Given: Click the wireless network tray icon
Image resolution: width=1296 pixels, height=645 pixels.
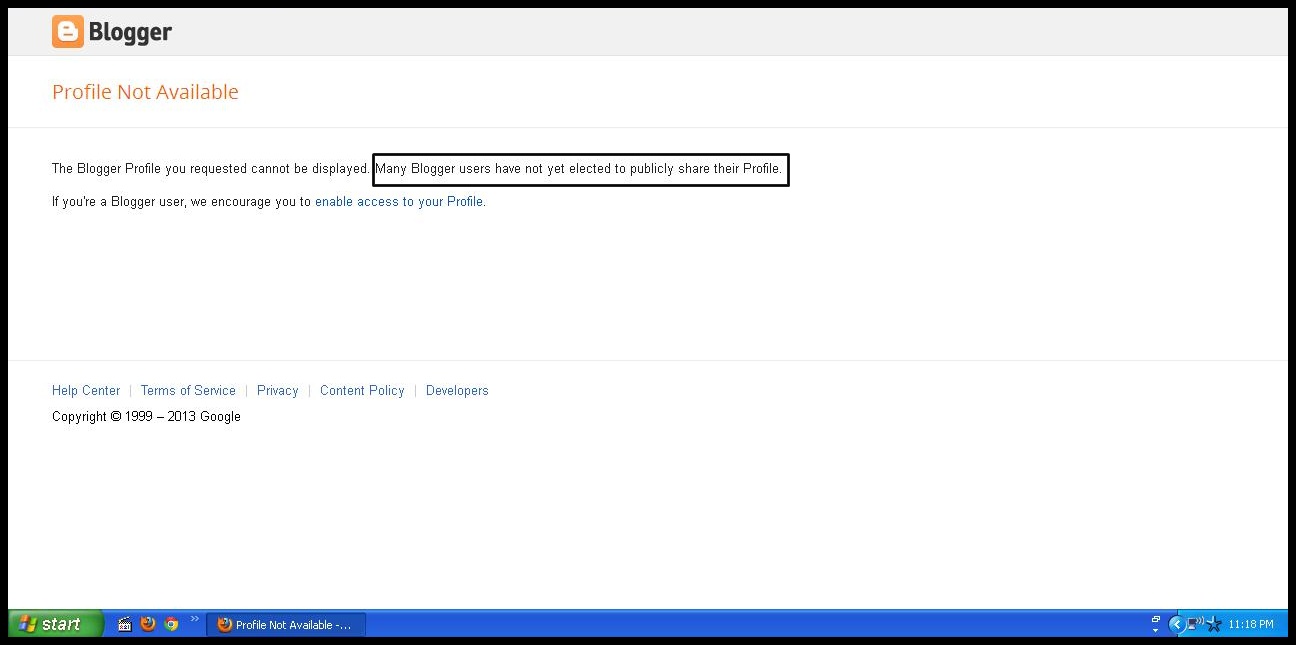Looking at the screenshot, I should tap(1195, 624).
